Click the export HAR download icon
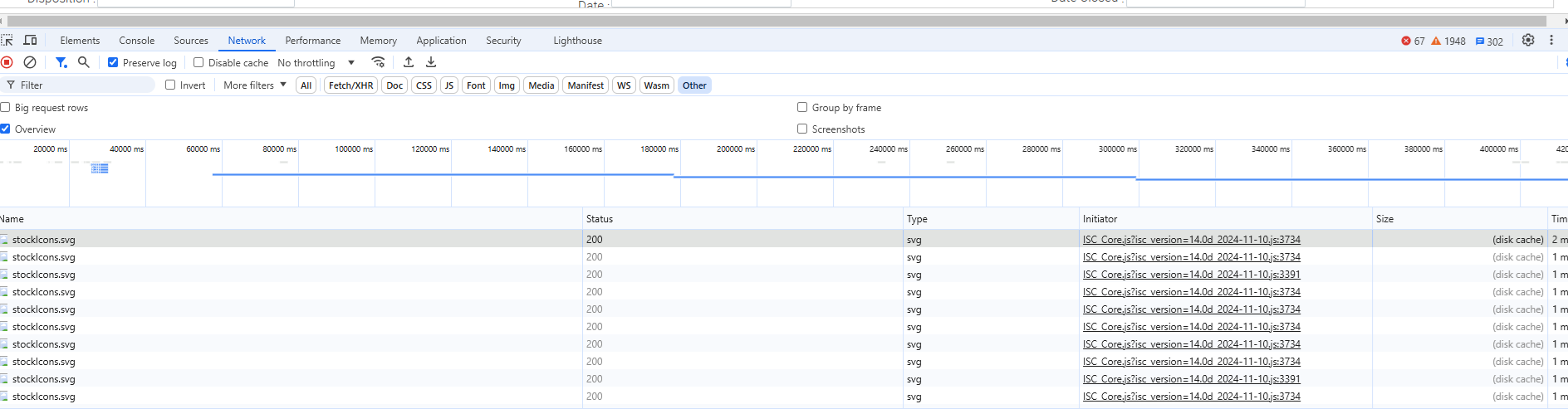This screenshot has width=1568, height=409. tap(431, 62)
